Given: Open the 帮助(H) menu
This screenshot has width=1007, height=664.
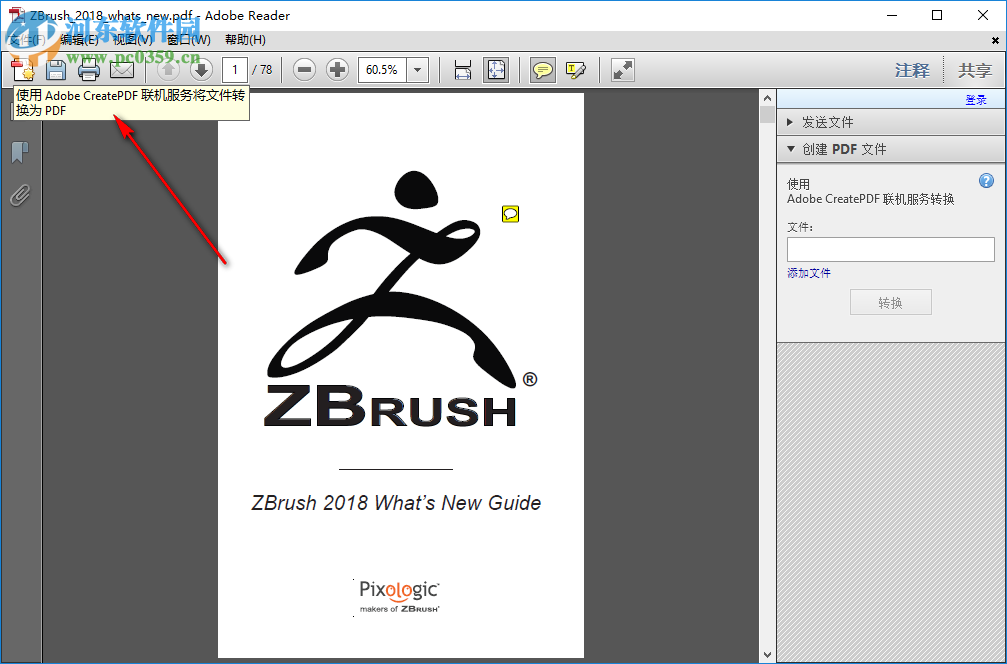Looking at the screenshot, I should click(245, 40).
